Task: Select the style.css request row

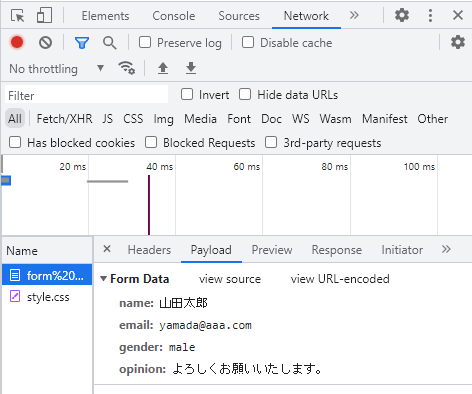Action: coord(47,296)
